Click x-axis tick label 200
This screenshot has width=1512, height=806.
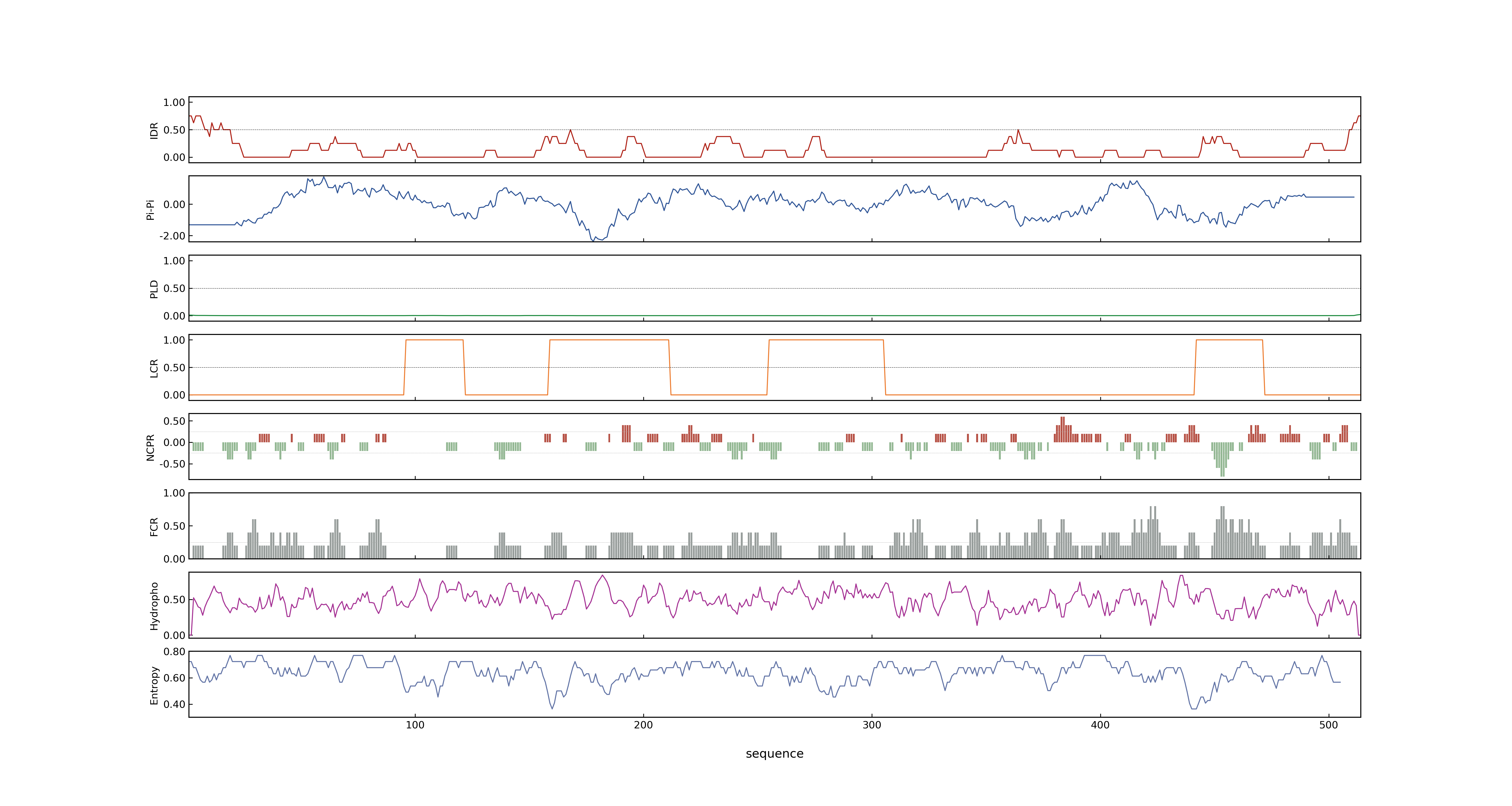643,725
